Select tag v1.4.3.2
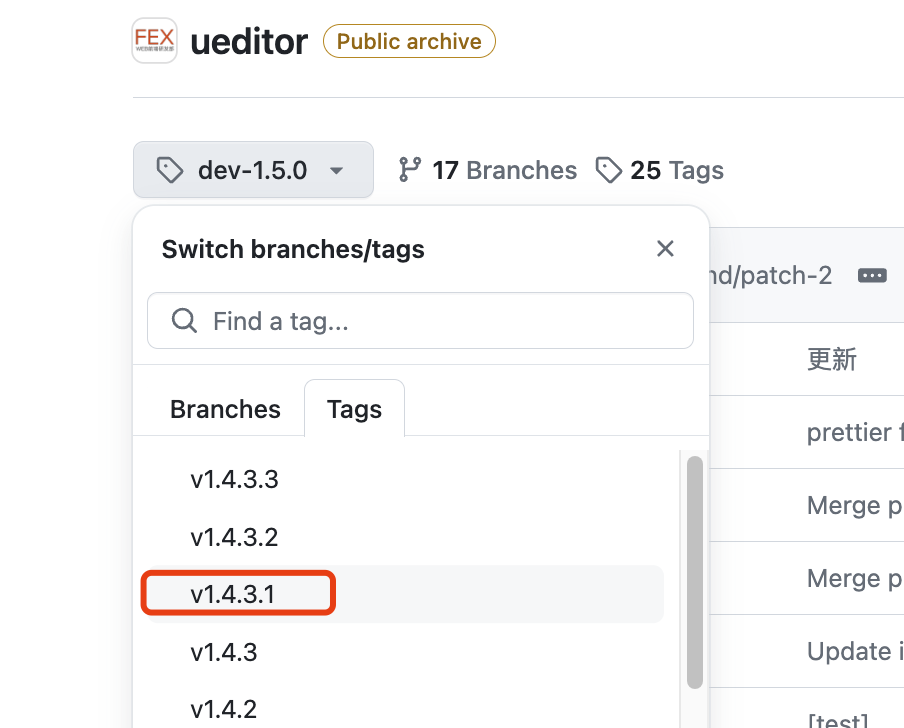This screenshot has width=904, height=728. click(234, 537)
